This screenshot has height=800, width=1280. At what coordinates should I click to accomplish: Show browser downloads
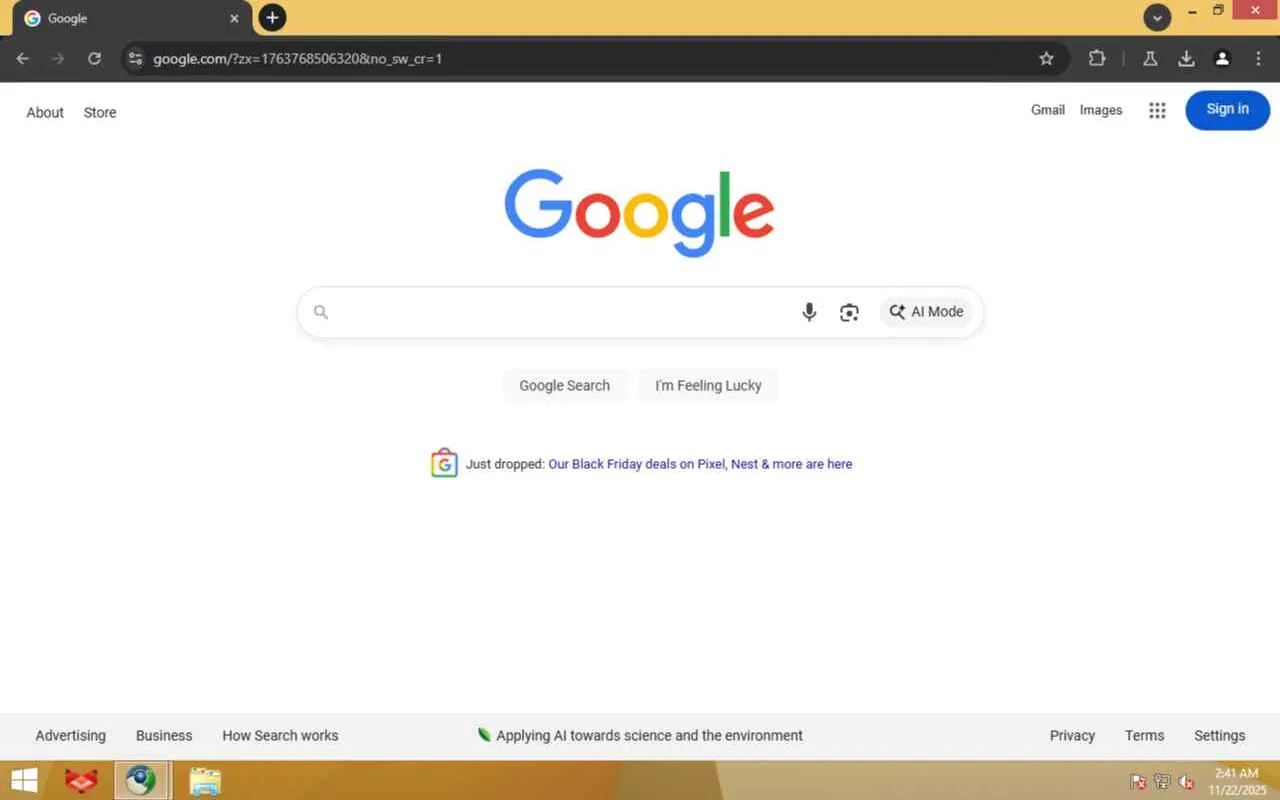tap(1186, 59)
